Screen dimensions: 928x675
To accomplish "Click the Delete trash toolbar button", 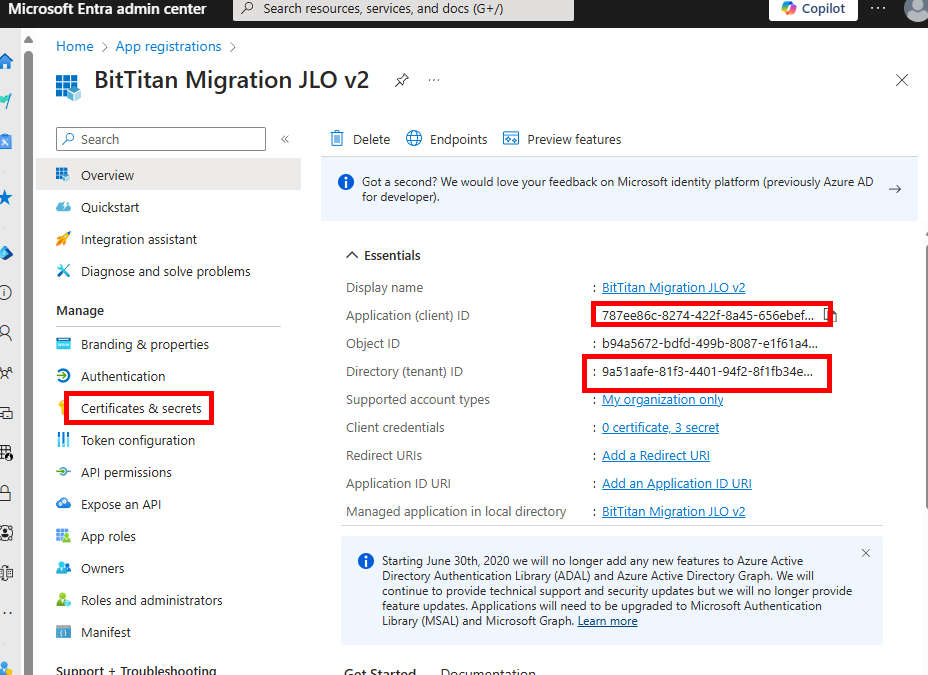I will point(360,139).
